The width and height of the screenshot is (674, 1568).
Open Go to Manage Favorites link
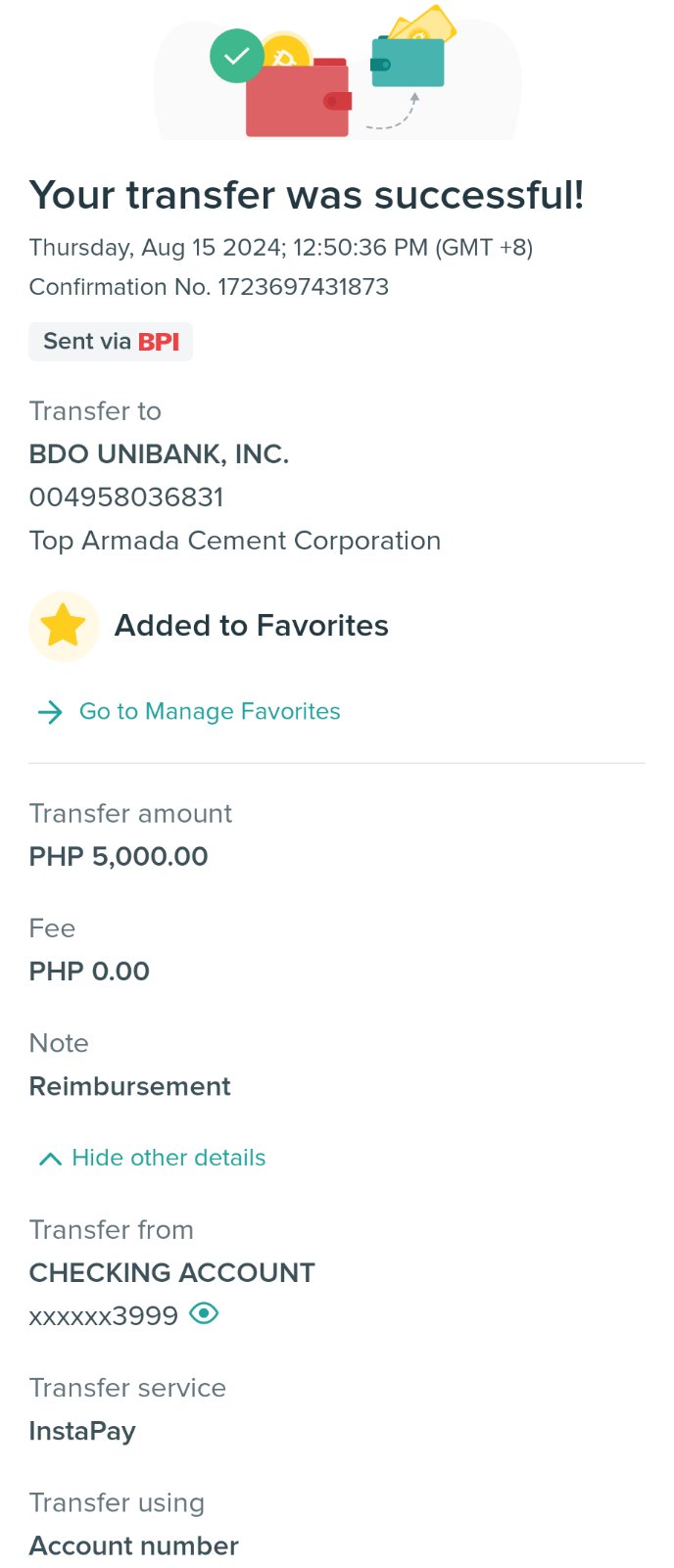[210, 711]
